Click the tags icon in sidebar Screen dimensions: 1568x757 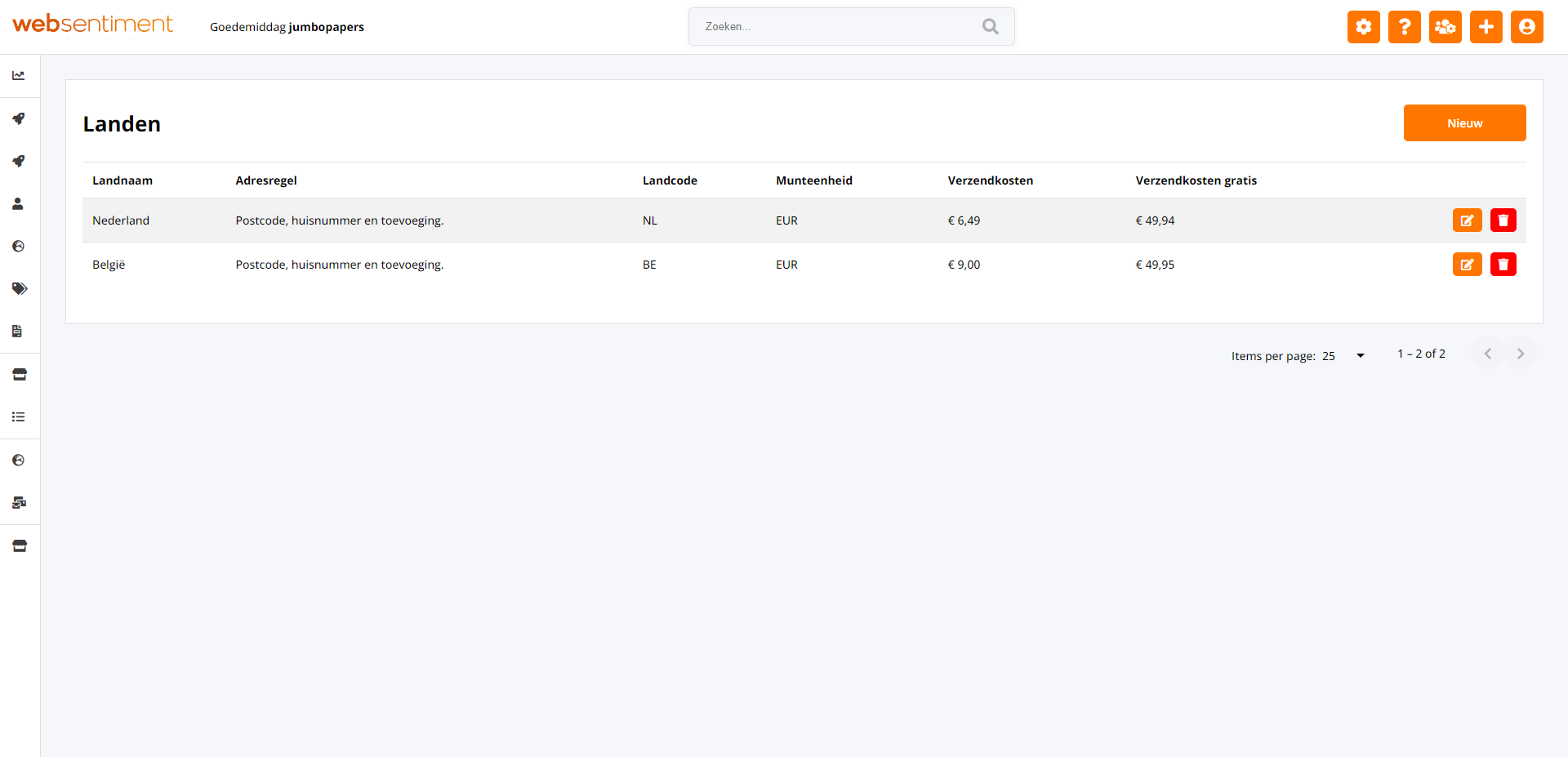tap(20, 289)
